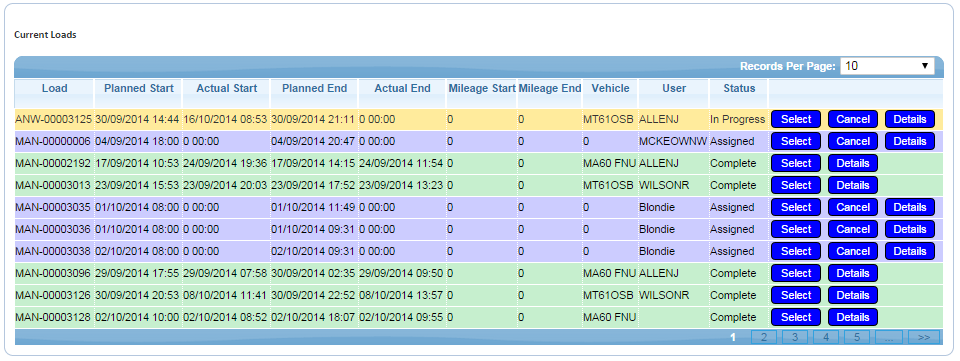
Task: Open Details for load MAN-00003038
Action: tap(910, 251)
